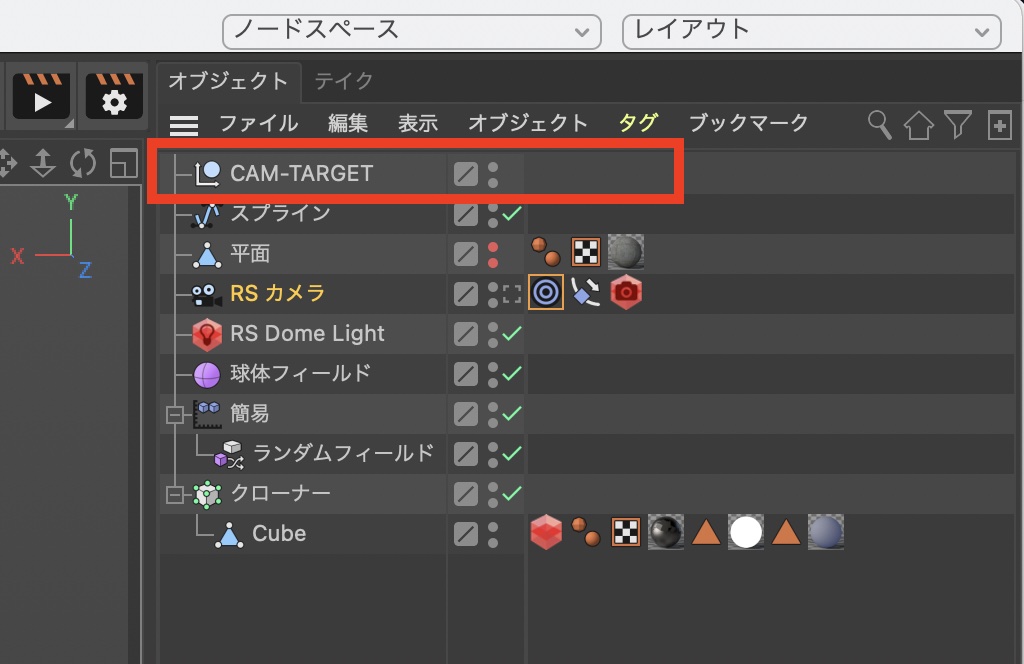The image size is (1024, 664).
Task: Click the Render Settings gear clapperboard icon
Action: coord(114,96)
